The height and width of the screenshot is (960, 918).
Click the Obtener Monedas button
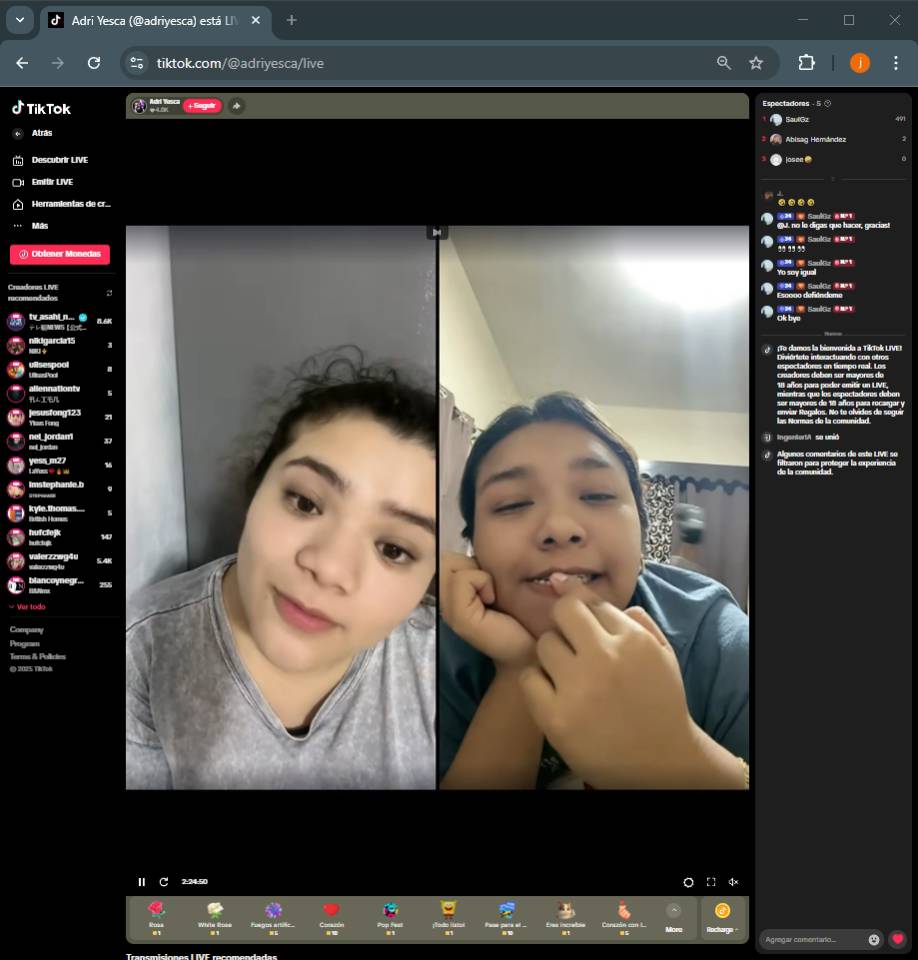click(x=60, y=254)
